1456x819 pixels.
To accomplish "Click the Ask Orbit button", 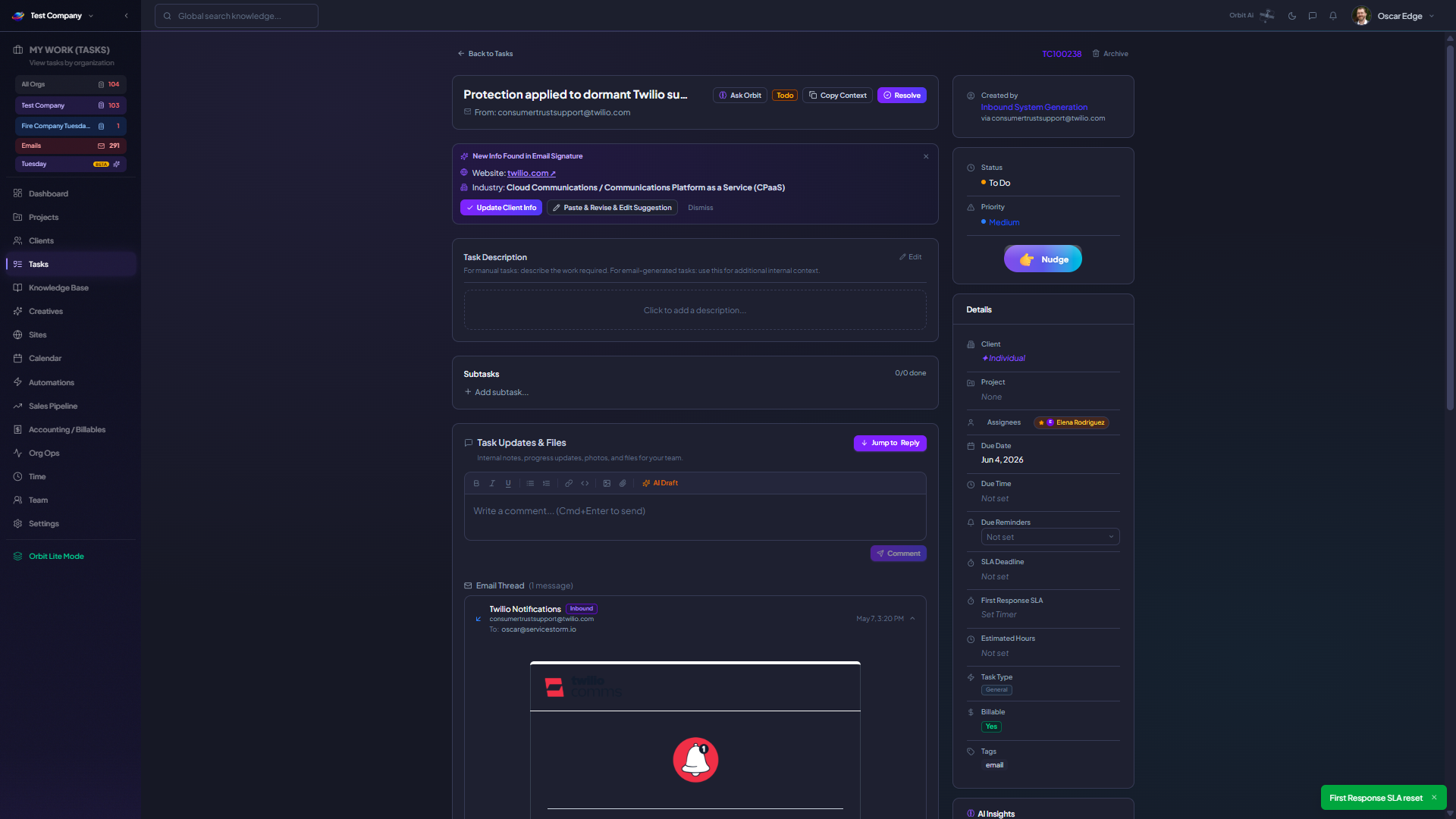I will point(740,96).
